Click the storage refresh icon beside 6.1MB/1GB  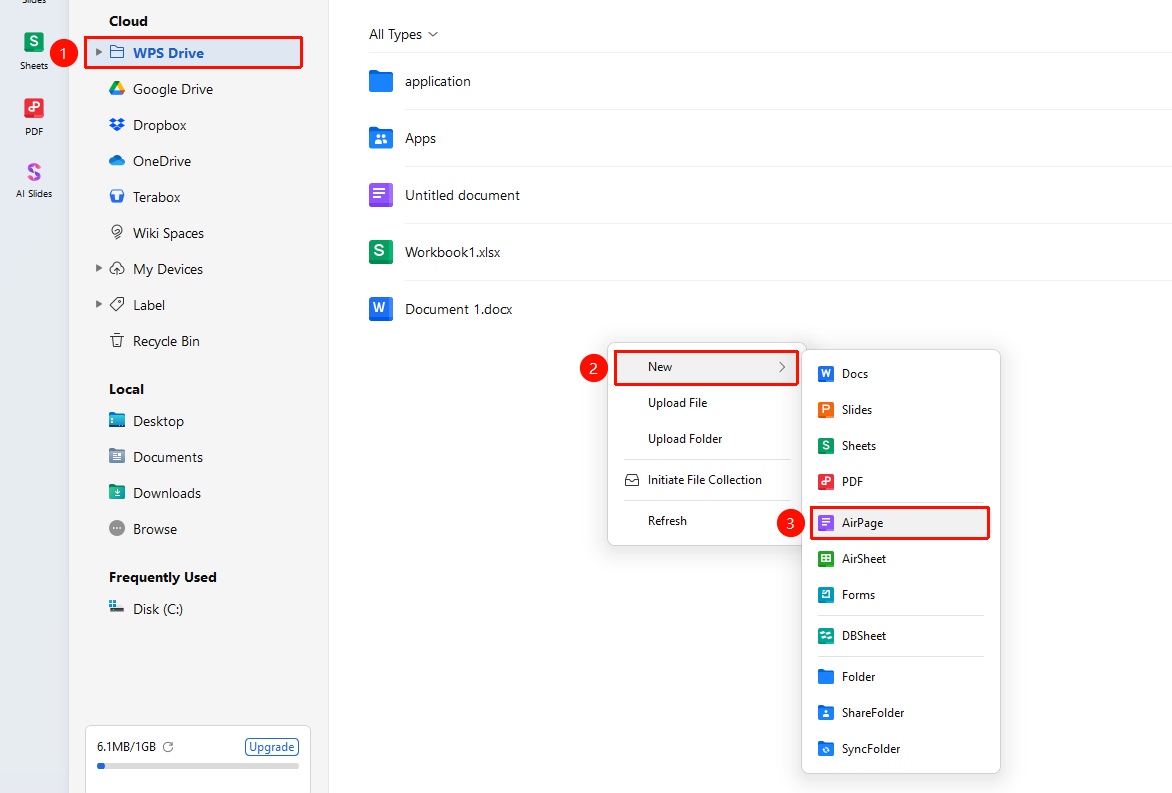point(168,747)
